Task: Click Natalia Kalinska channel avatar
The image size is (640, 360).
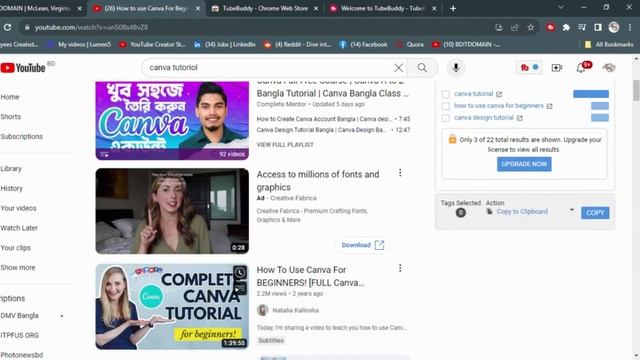Action: [263, 310]
